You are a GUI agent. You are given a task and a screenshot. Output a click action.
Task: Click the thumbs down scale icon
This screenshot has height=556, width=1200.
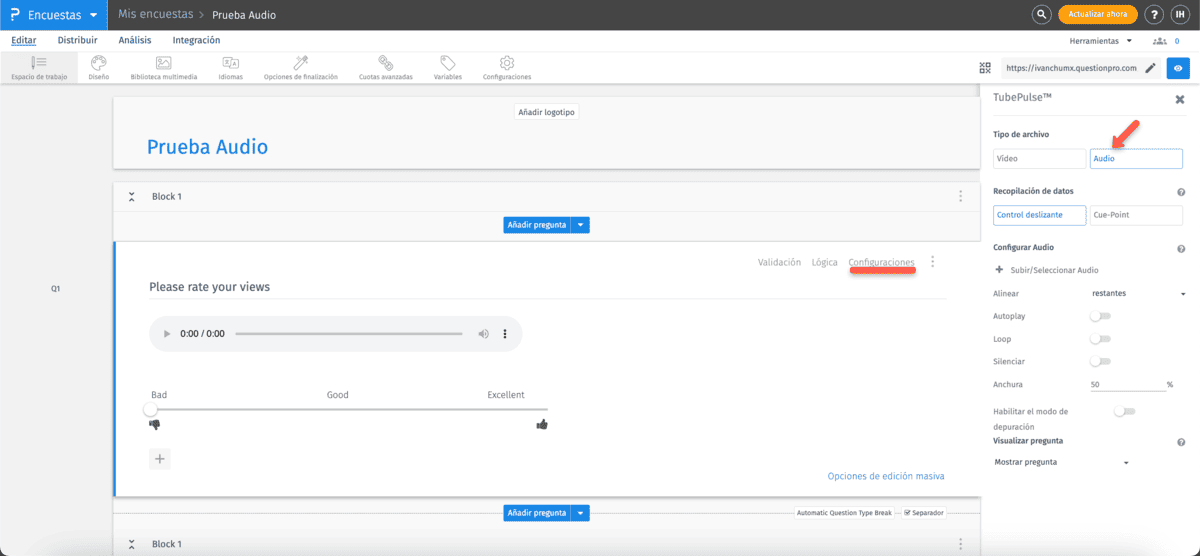155,424
